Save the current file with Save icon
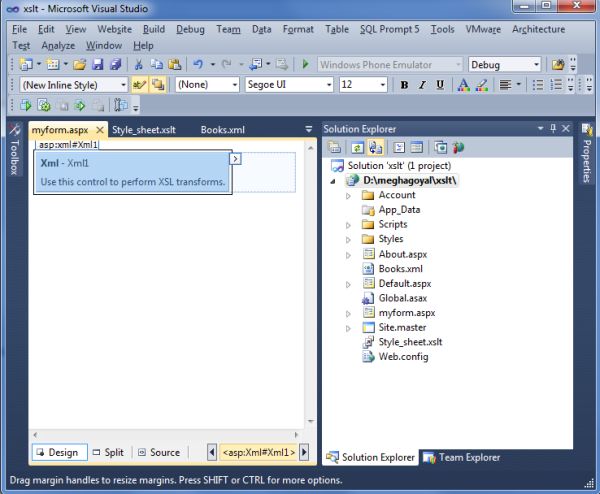 [98, 64]
